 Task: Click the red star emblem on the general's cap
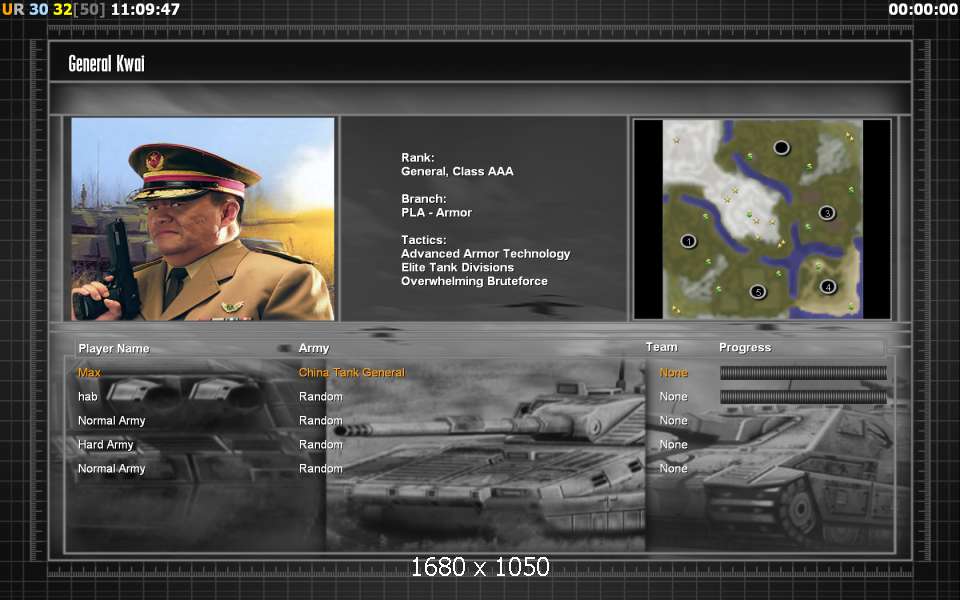155,161
